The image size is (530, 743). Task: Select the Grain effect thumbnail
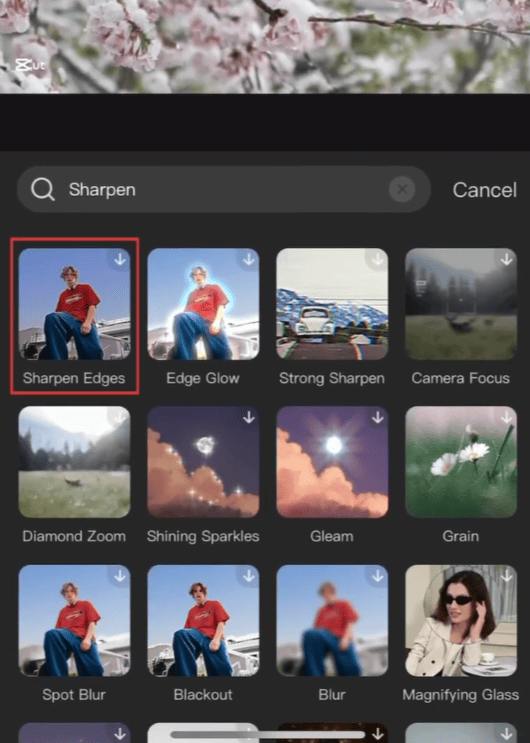pyautogui.click(x=461, y=462)
